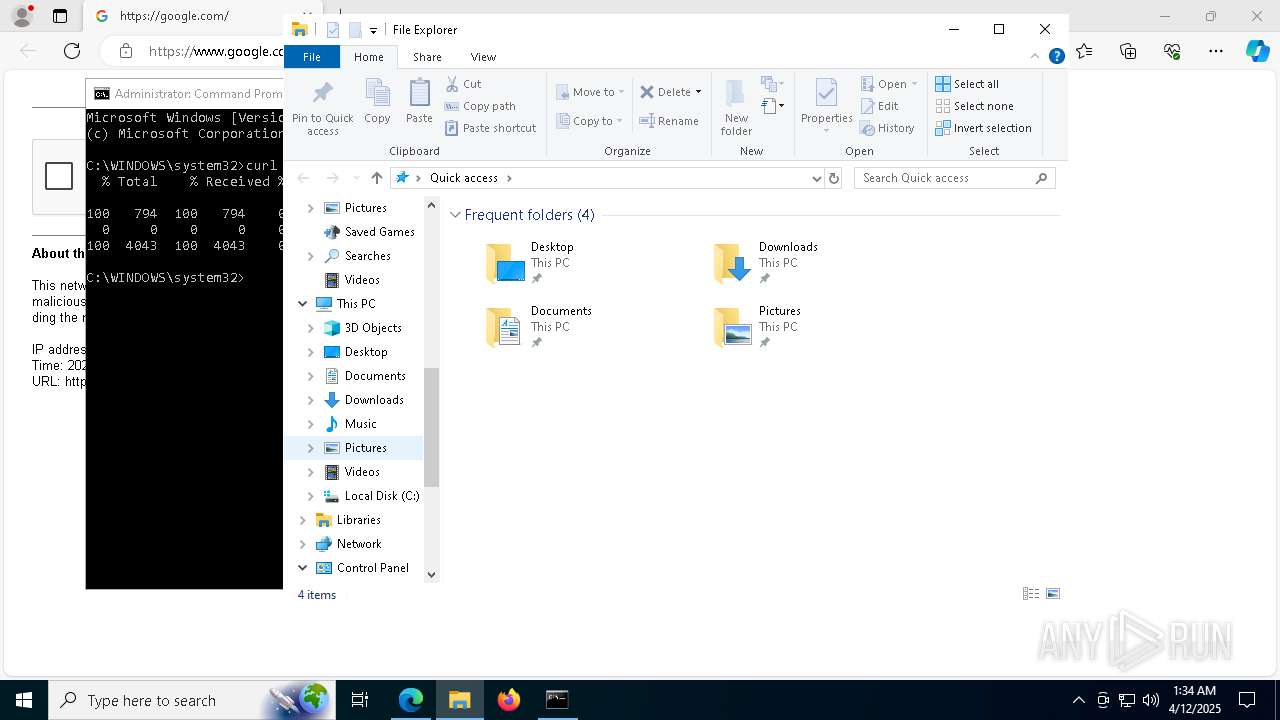Open Task View on the taskbar
This screenshot has height=720, width=1280.
(360, 700)
